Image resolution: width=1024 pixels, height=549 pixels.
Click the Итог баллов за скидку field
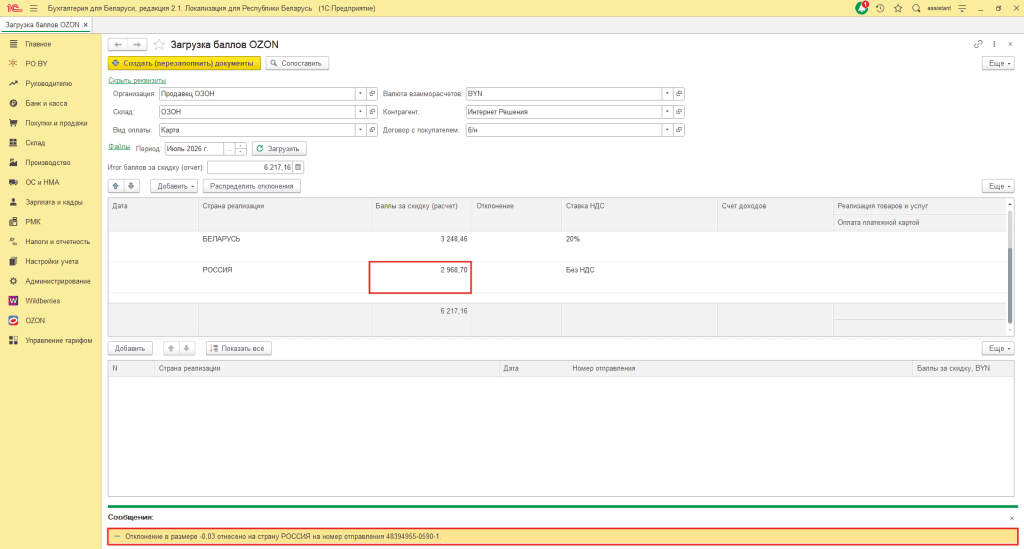coord(250,167)
